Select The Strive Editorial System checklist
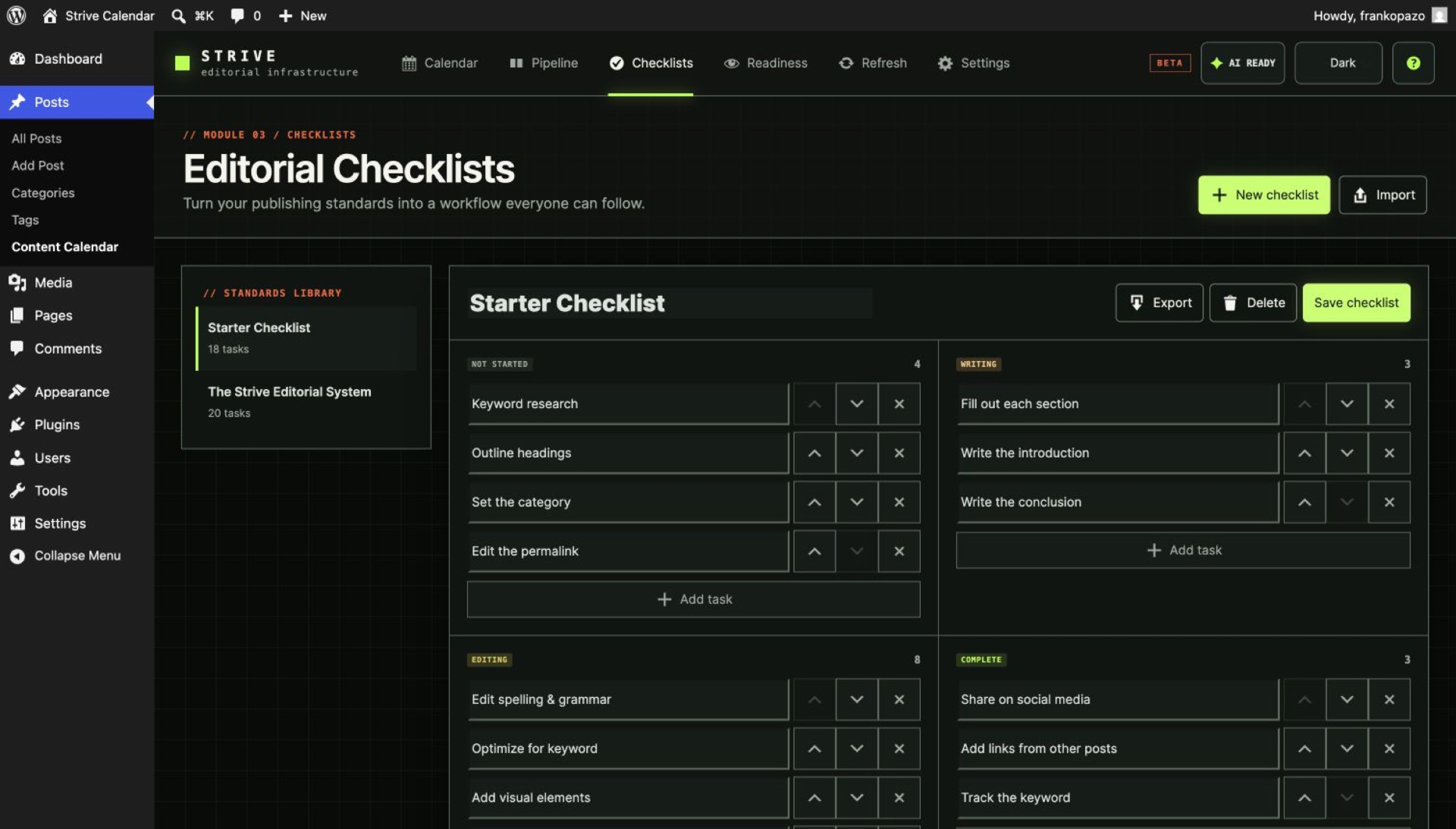This screenshot has height=829, width=1456. pos(306,402)
